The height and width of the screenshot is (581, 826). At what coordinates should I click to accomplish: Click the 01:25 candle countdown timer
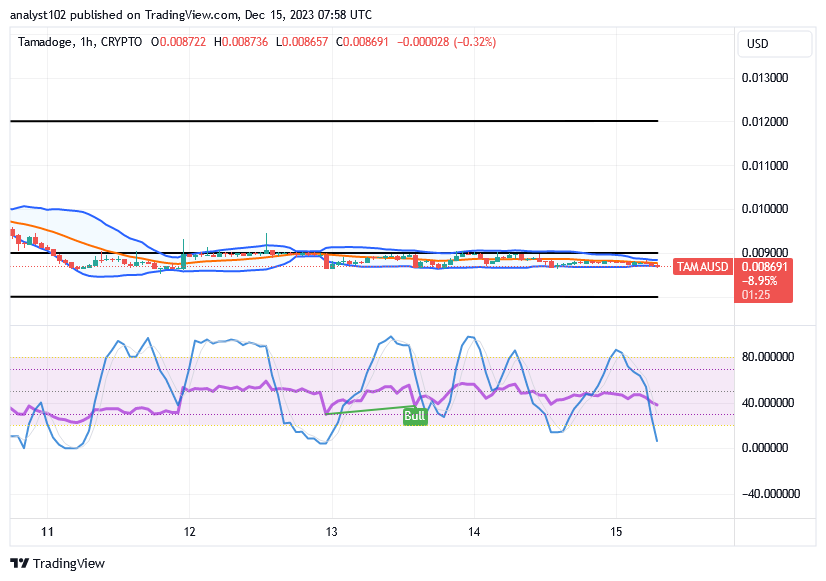(x=756, y=295)
